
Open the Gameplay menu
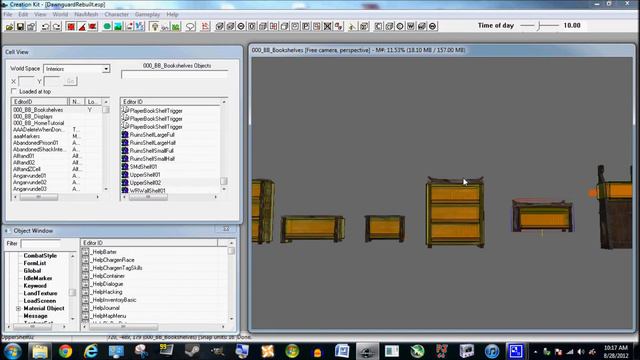147,14
